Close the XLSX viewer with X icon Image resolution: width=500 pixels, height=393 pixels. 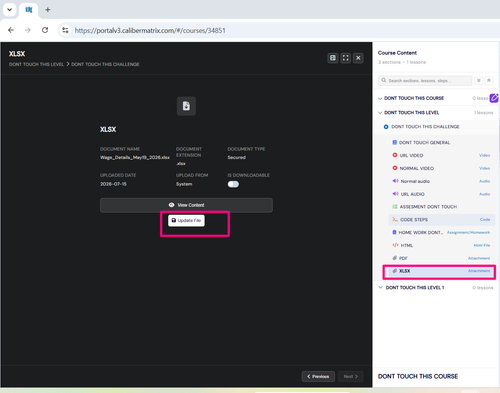[x=358, y=58]
